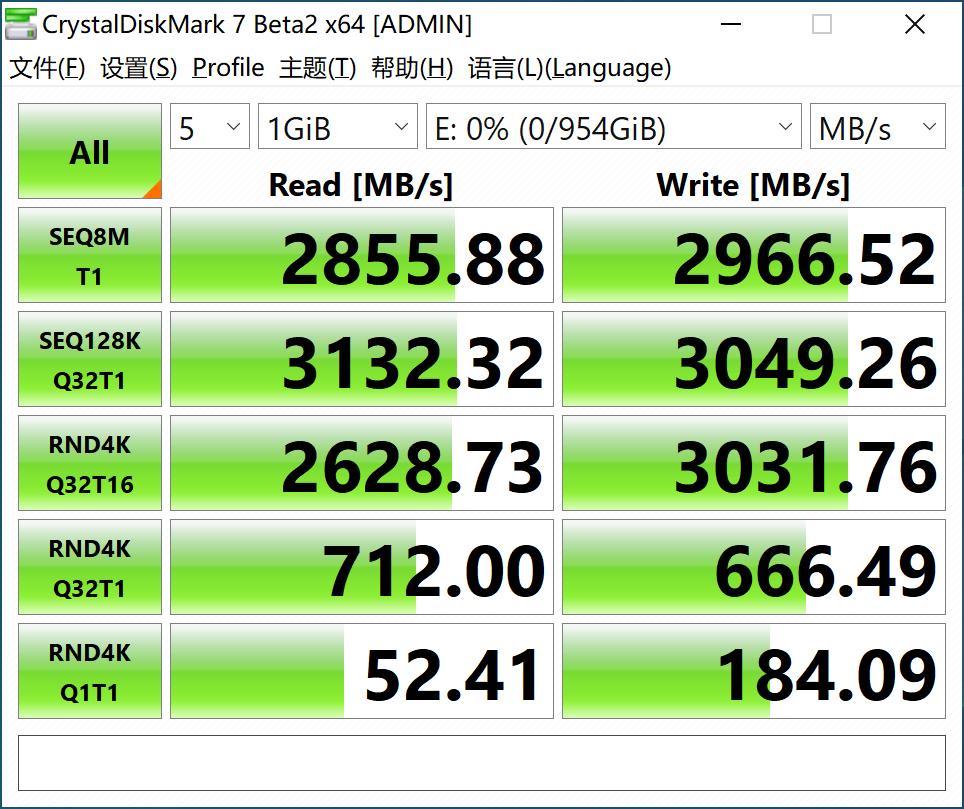Image resolution: width=964 pixels, height=809 pixels.
Task: Click the RND4K Q1T1 write result 184.09
Action: coord(754,671)
